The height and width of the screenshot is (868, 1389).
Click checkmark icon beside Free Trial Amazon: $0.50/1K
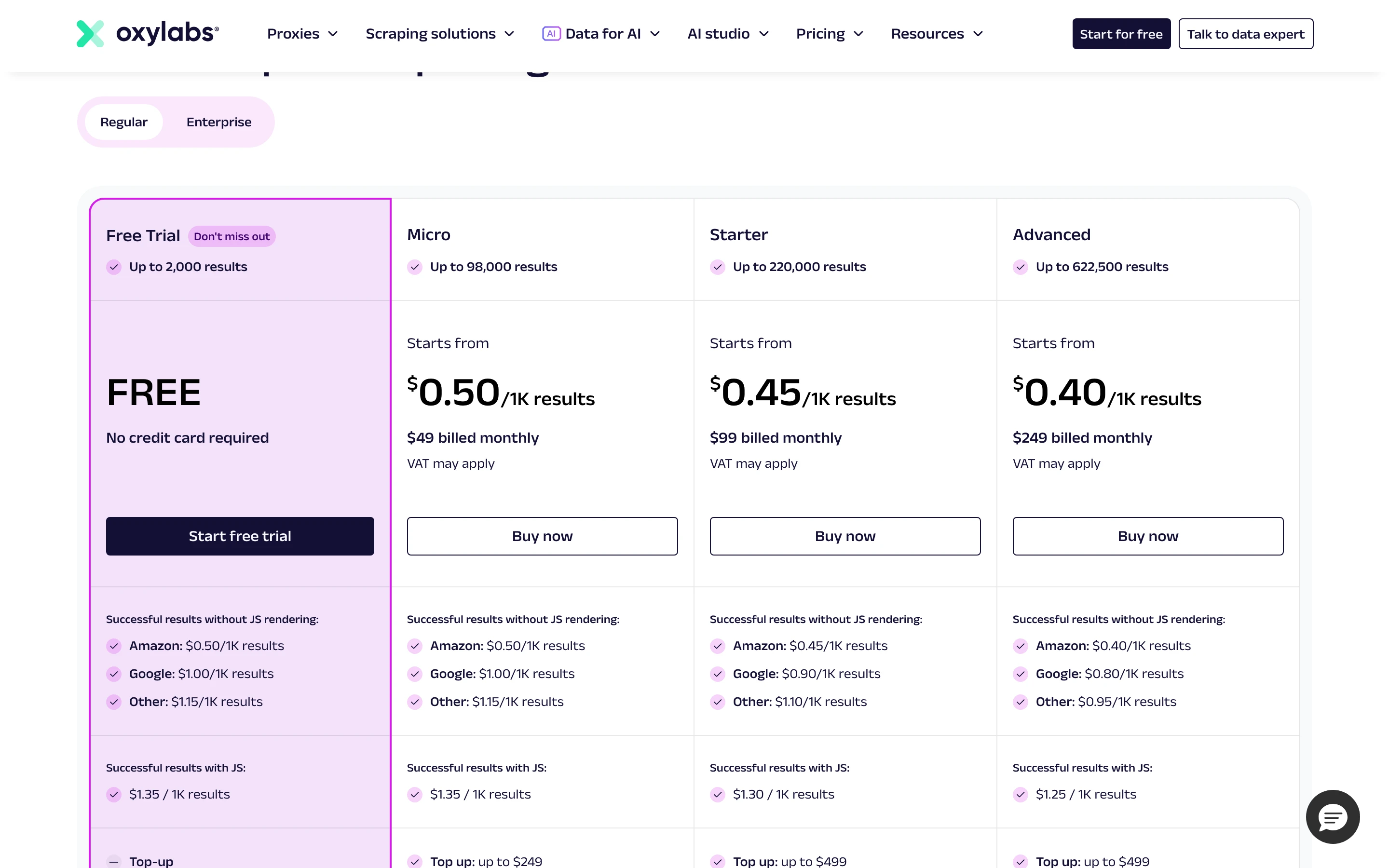[x=114, y=646]
